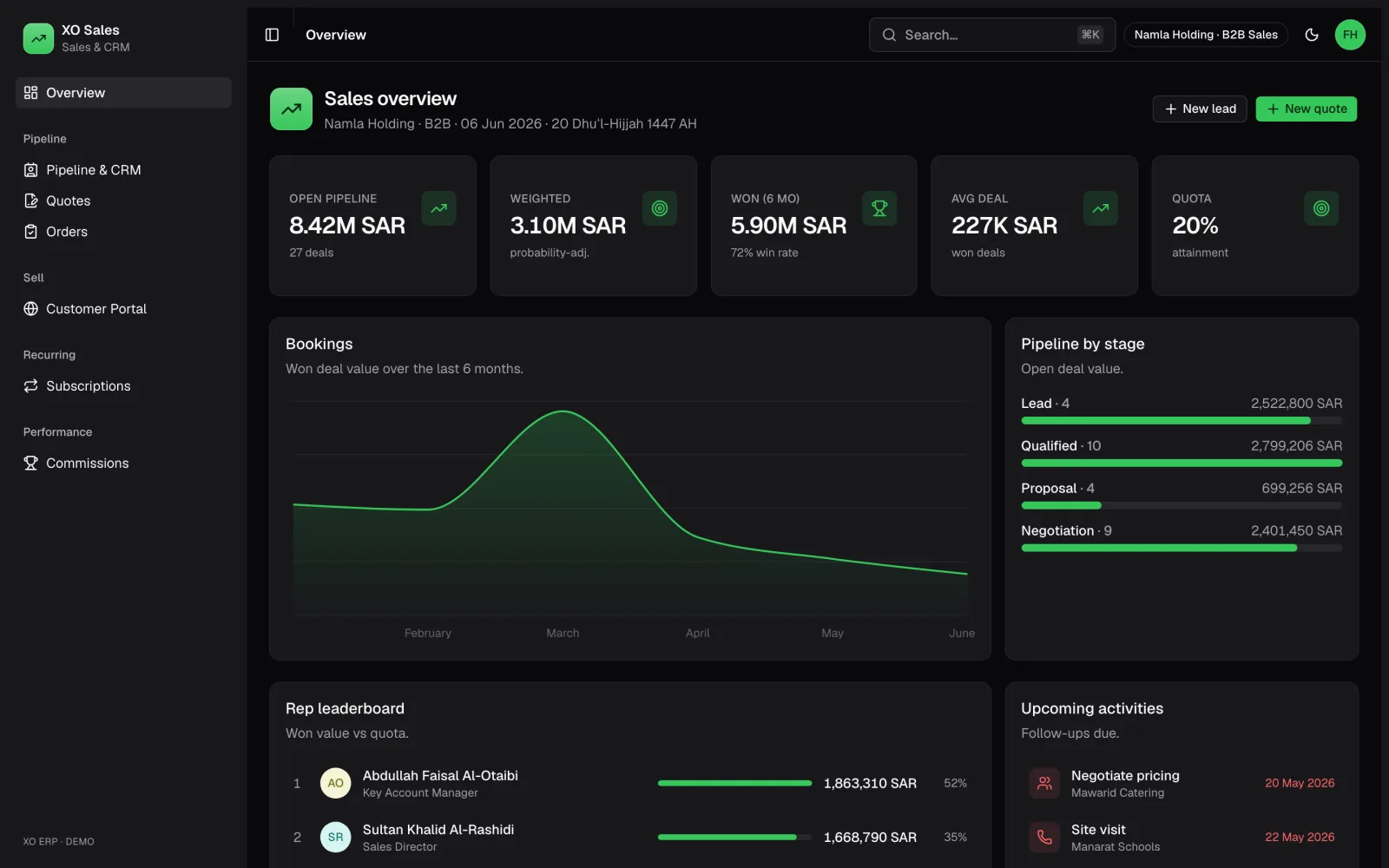Open Customer Portal

[123, 309]
